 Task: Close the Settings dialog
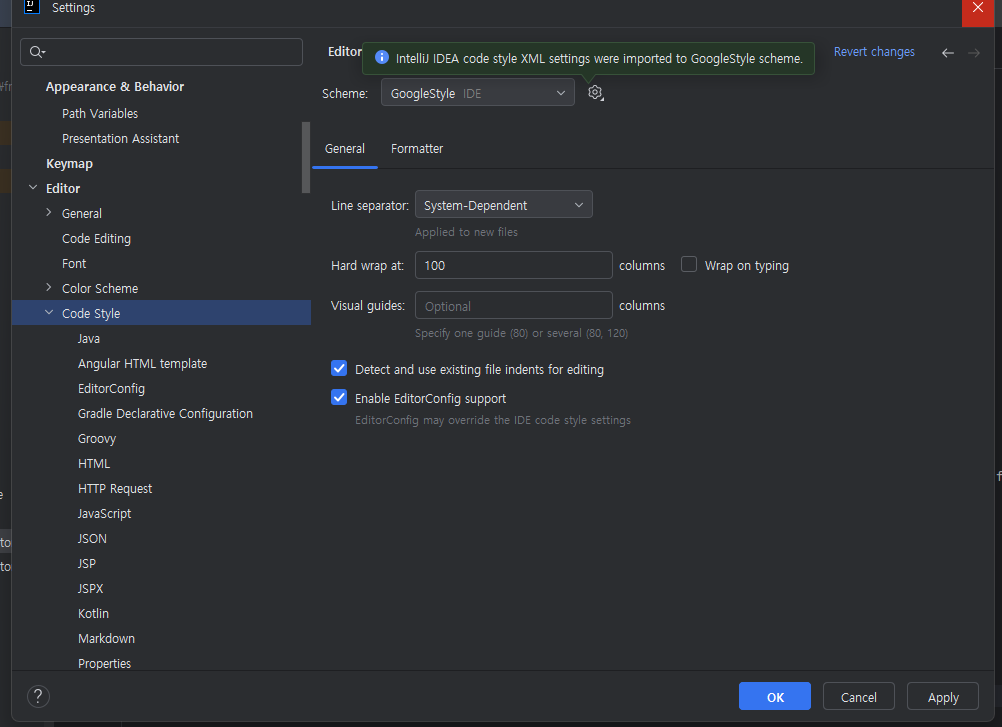[978, 9]
